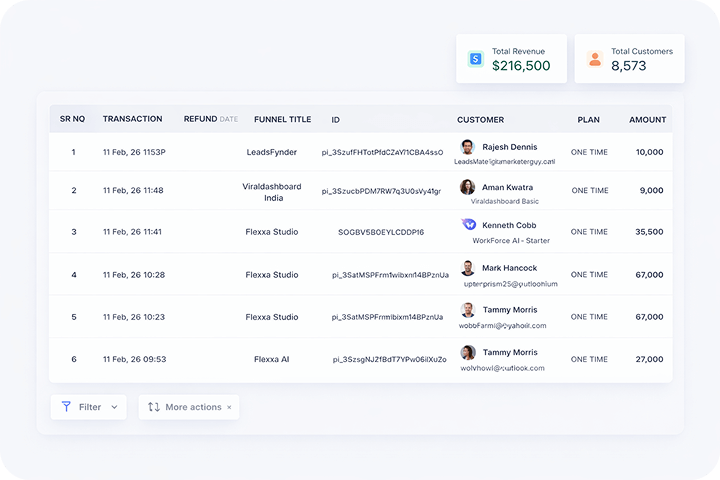
Task: Click Rajesh Dennis's avatar
Action: [x=468, y=147]
